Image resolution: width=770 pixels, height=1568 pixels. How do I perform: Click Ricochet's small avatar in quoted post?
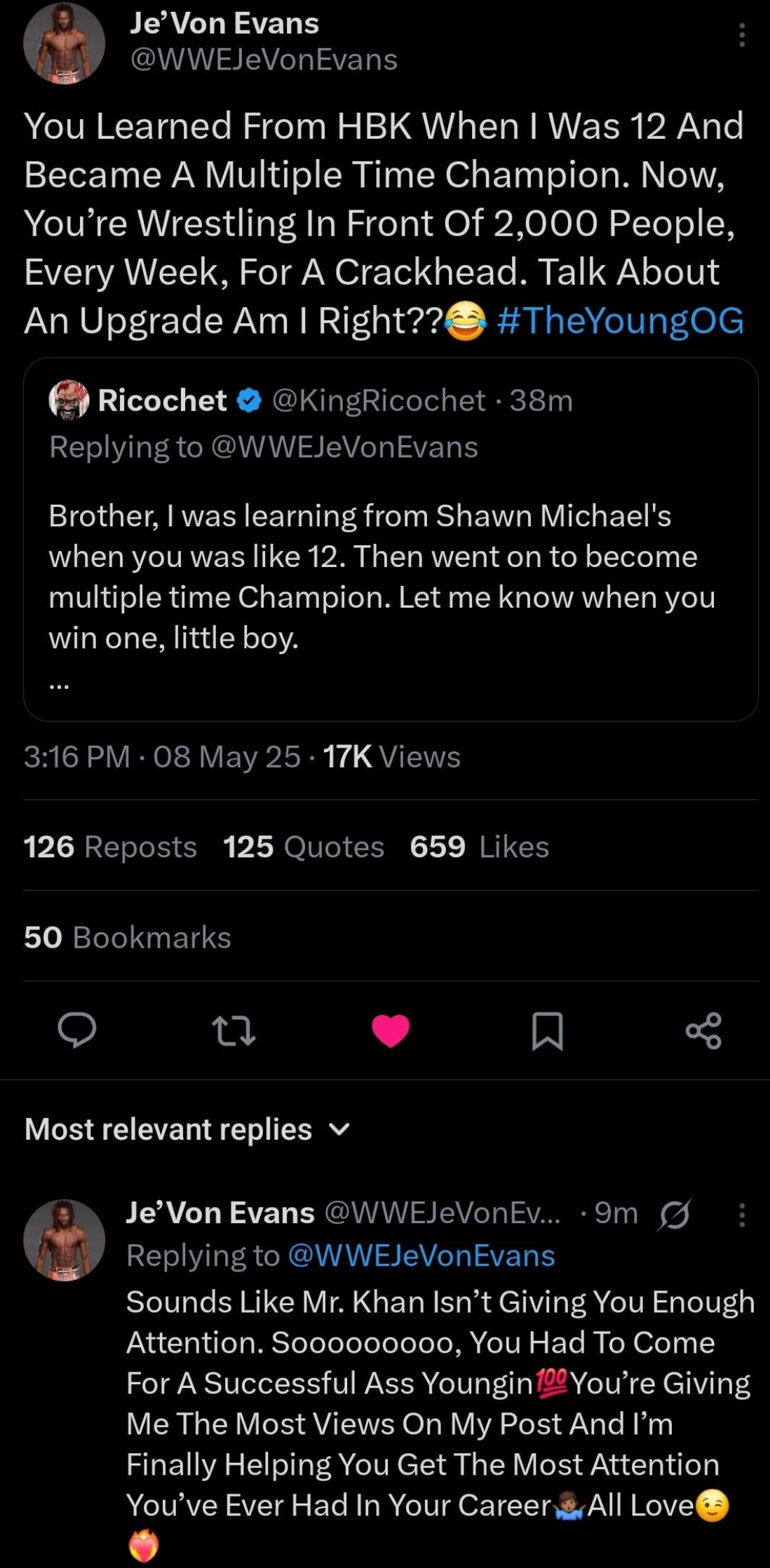pos(69,401)
